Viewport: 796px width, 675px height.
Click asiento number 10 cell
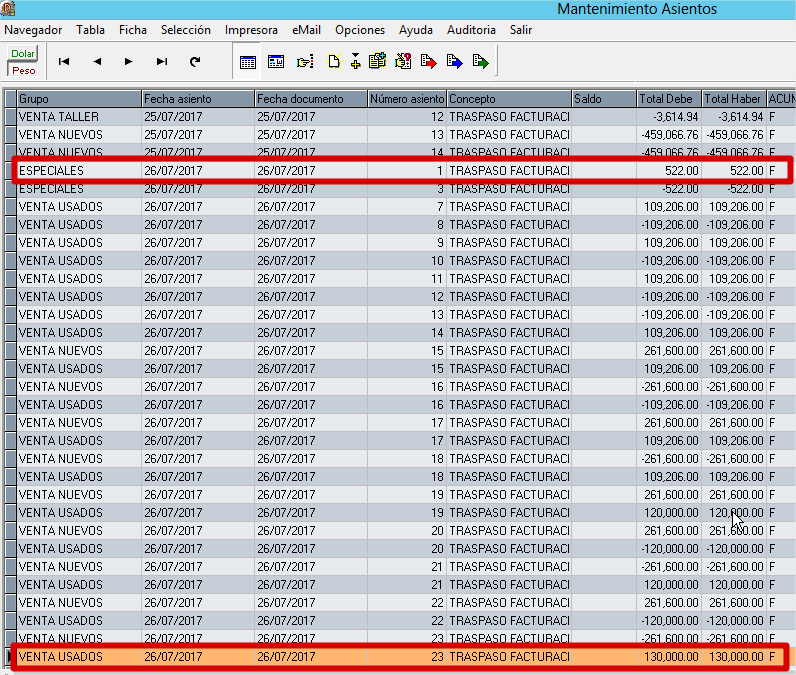[x=407, y=261]
